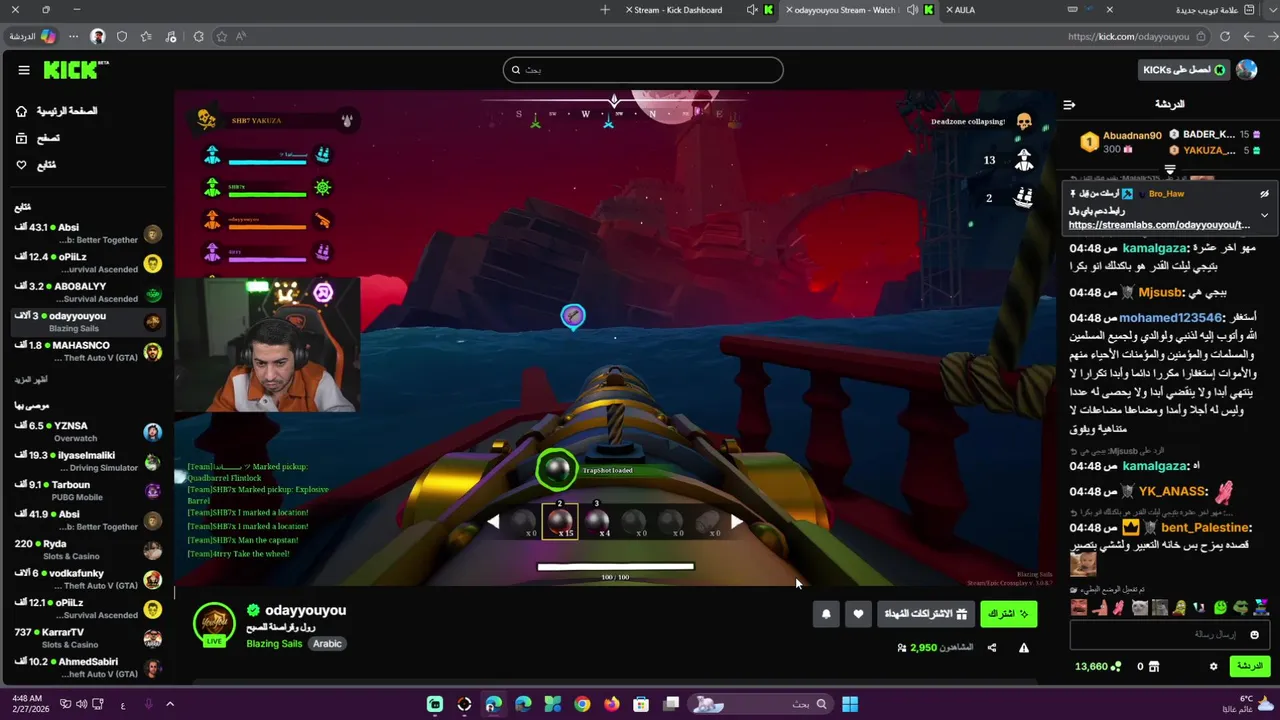Open the user profile avatar menu
The width and height of the screenshot is (1280, 720).
(1247, 70)
